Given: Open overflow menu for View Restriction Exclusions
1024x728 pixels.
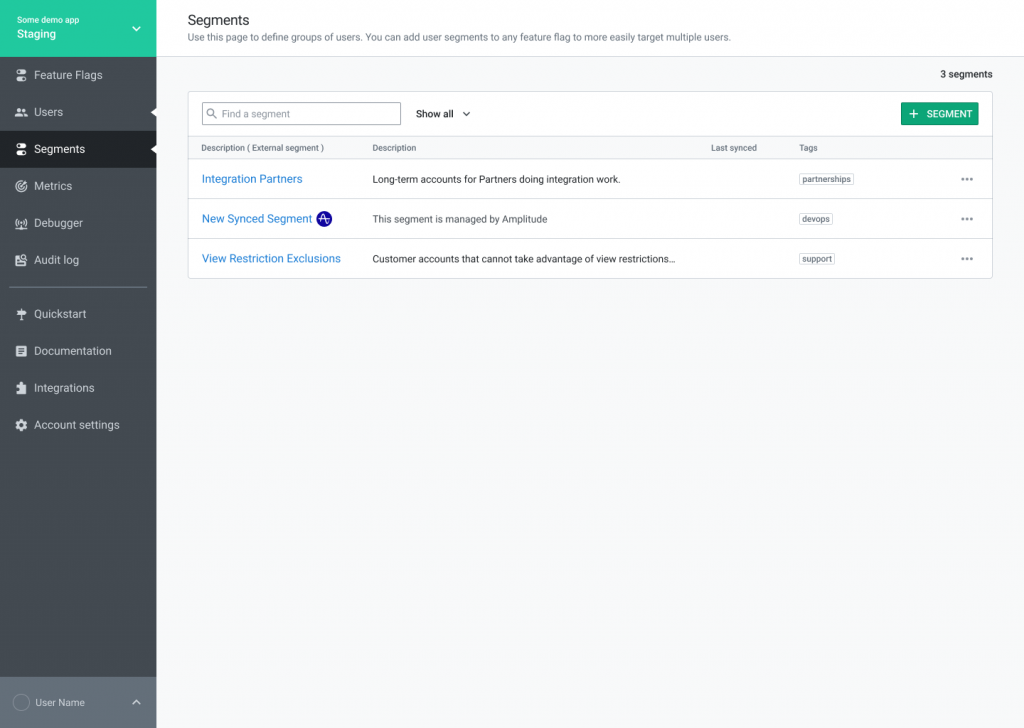Looking at the screenshot, I should pyautogui.click(x=967, y=258).
